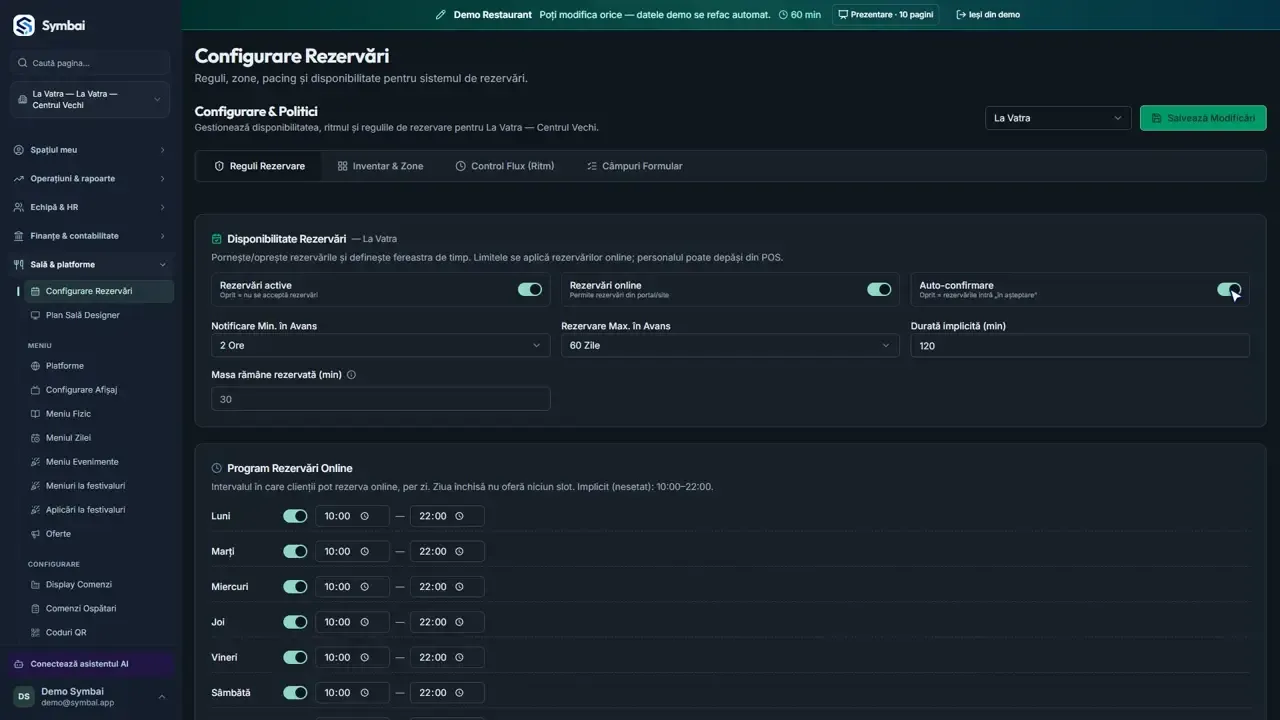Click Conectează asistentul AI button
This screenshot has width=1280, height=720.
coord(90,664)
